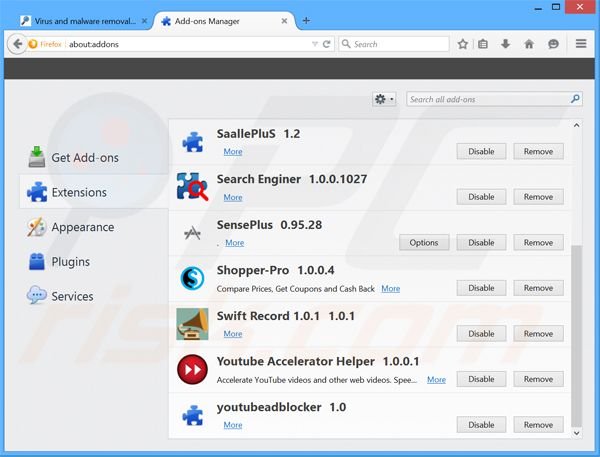The image size is (600, 457).
Task: Click More link under Swift Record
Action: coord(233,334)
